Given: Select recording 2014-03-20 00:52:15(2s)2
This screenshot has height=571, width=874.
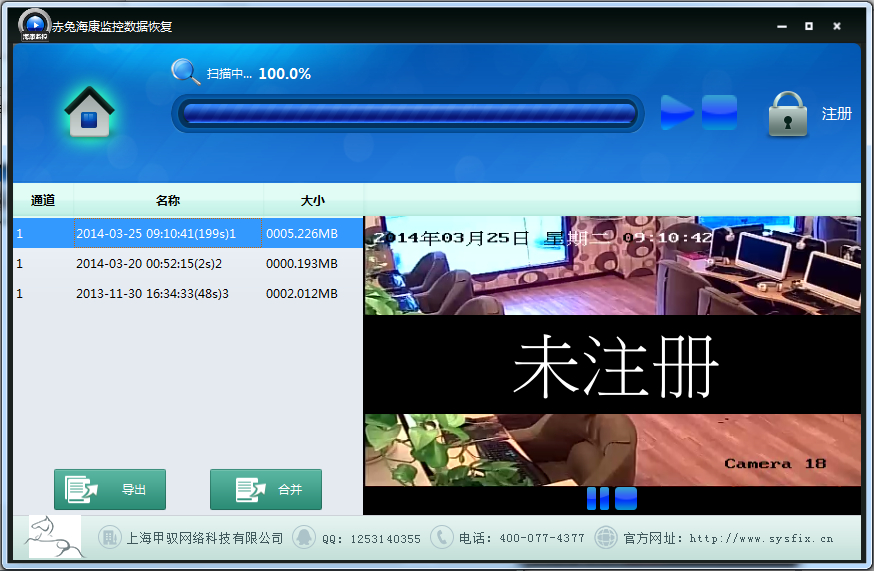Looking at the screenshot, I should 149,264.
